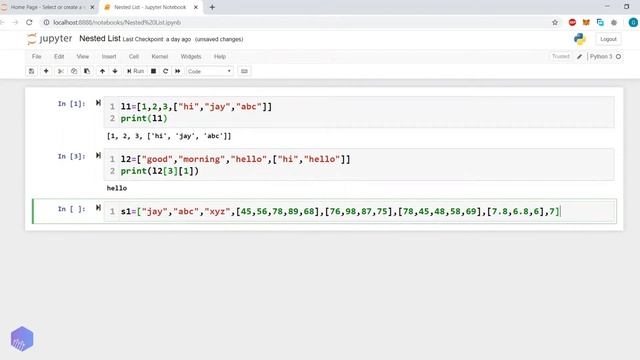Click the MetaMask fox extension icon

point(586,22)
